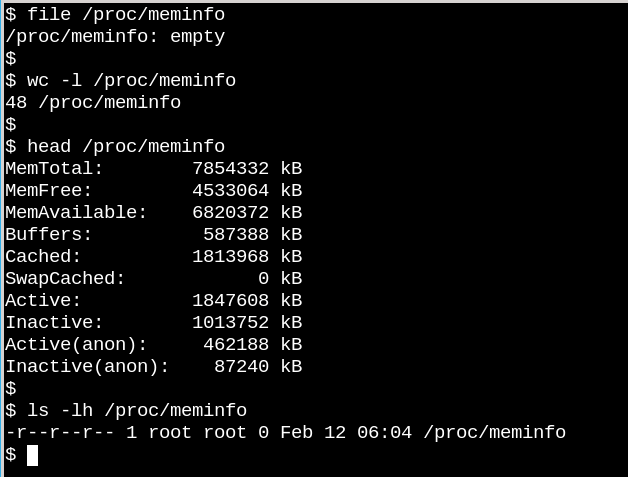
Task: Click the "file /proc/meminfo" command line
Action: (125, 15)
